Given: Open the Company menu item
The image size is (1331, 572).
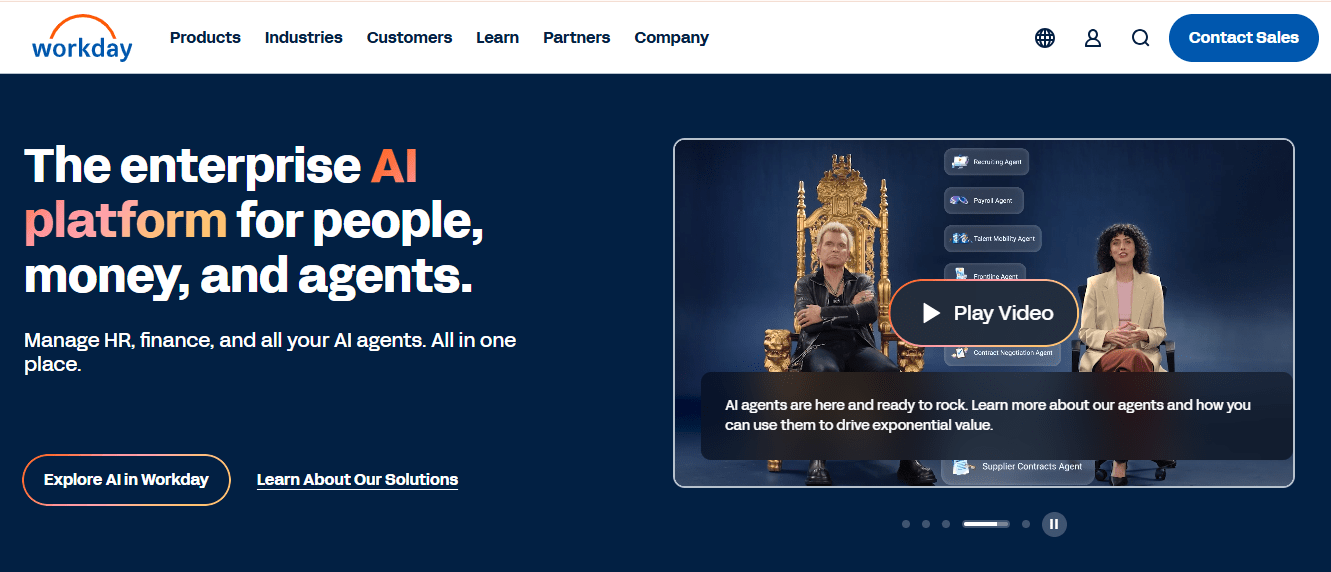Looking at the screenshot, I should (672, 37).
